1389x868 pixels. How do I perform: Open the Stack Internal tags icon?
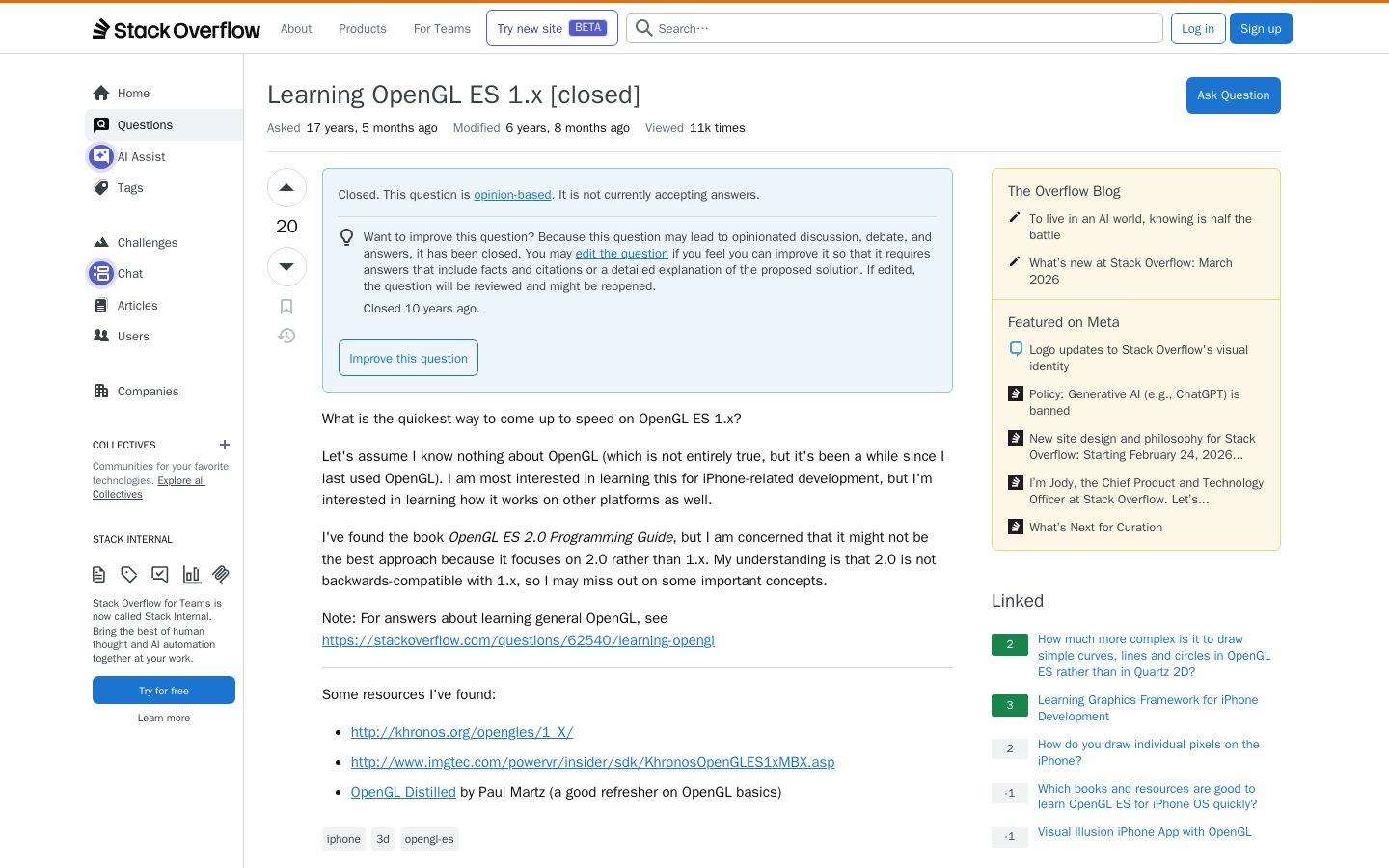[129, 575]
